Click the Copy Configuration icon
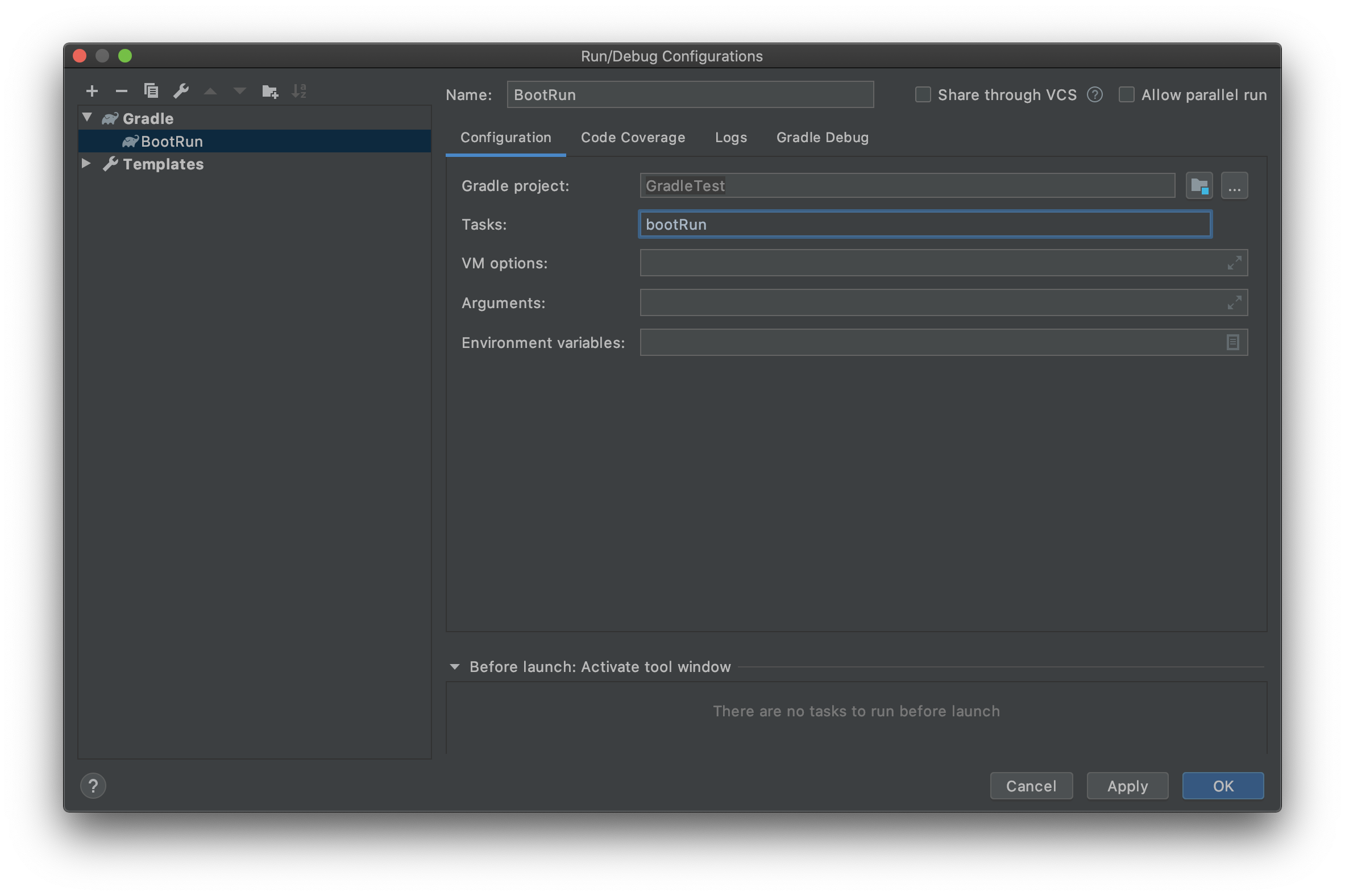Image resolution: width=1345 pixels, height=896 pixels. tap(151, 91)
